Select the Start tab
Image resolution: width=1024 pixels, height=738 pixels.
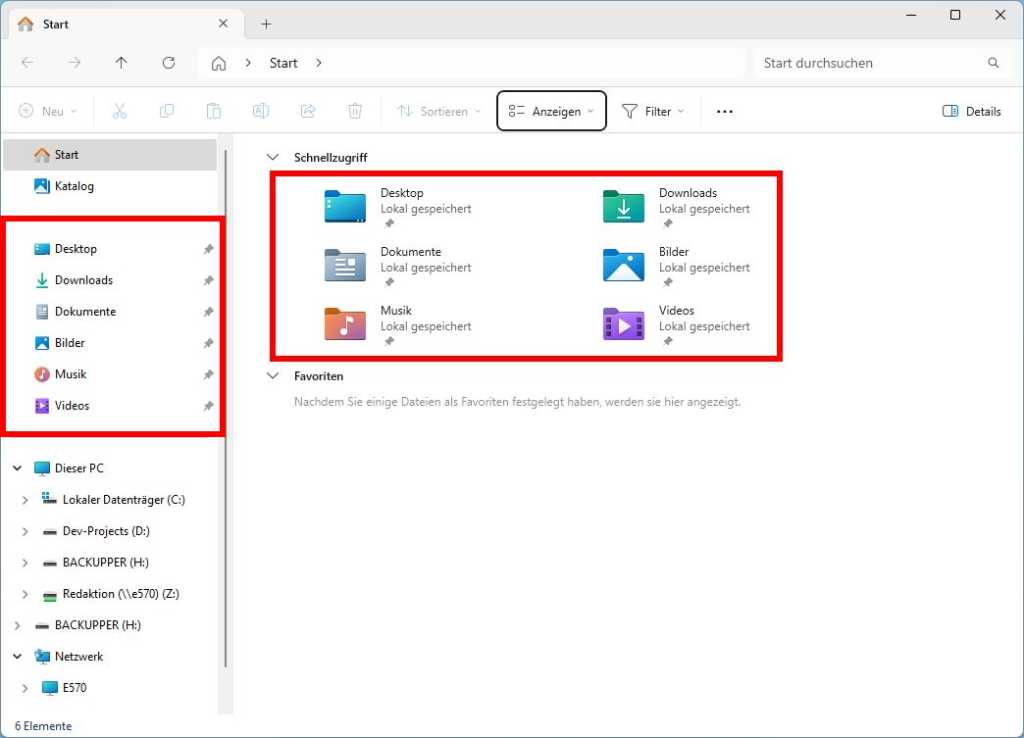click(57, 23)
